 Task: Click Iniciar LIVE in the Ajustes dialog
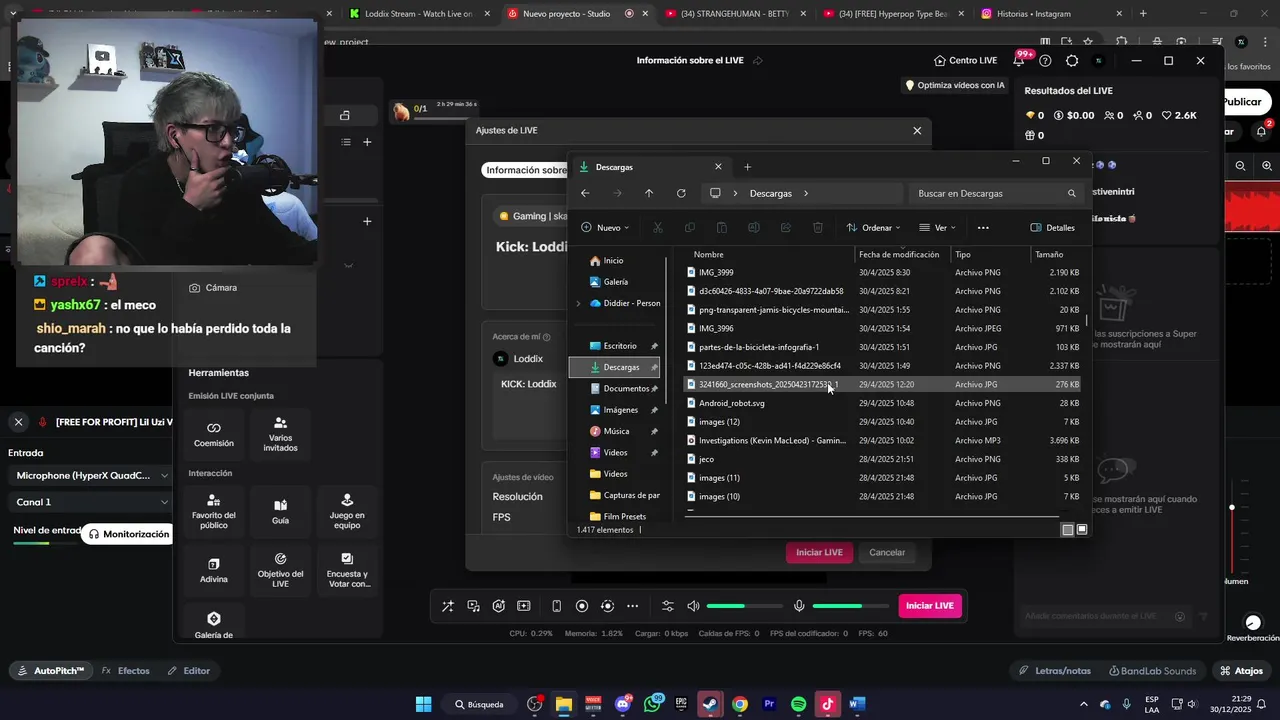point(819,552)
